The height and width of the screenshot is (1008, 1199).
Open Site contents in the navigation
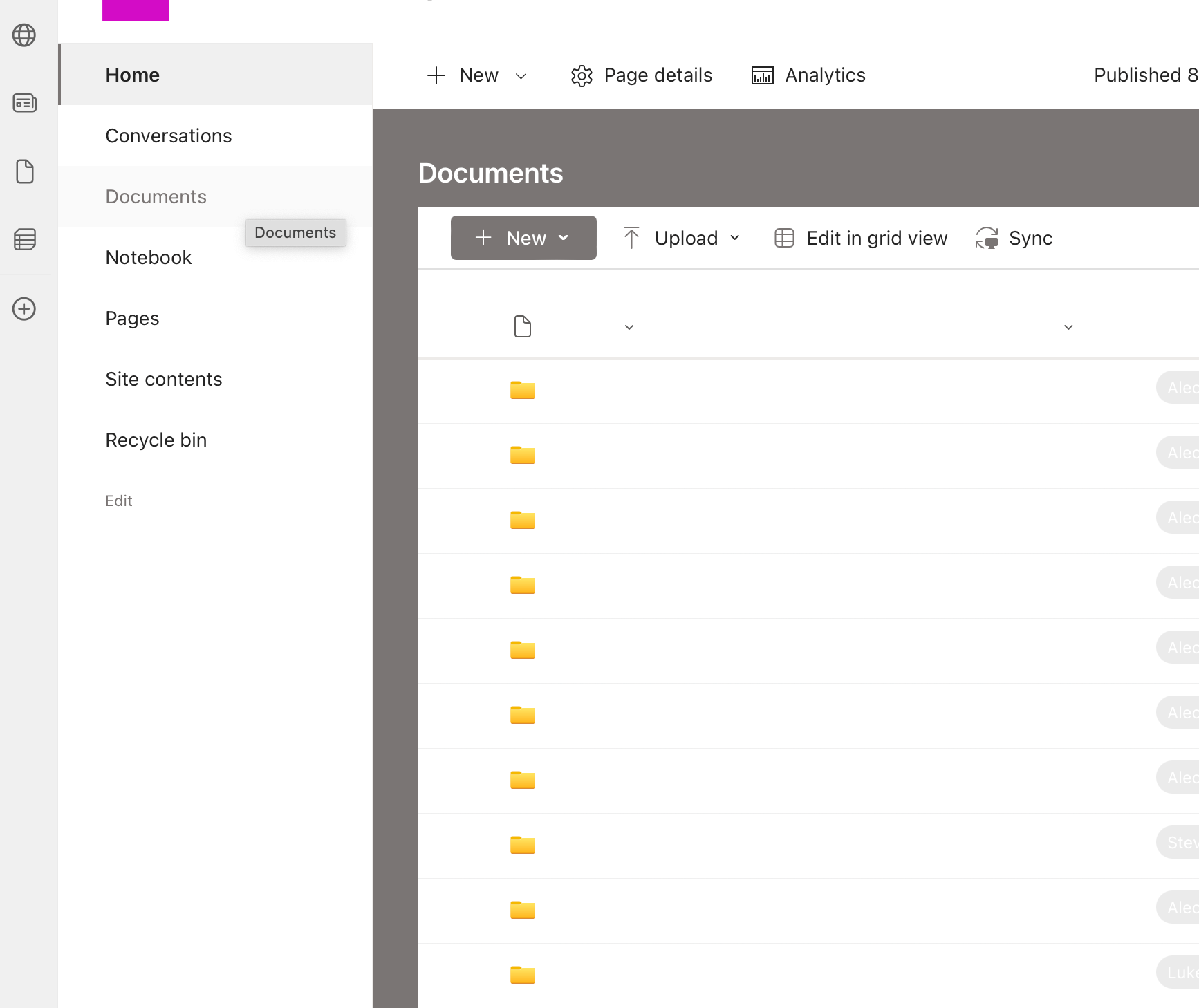[216, 379]
